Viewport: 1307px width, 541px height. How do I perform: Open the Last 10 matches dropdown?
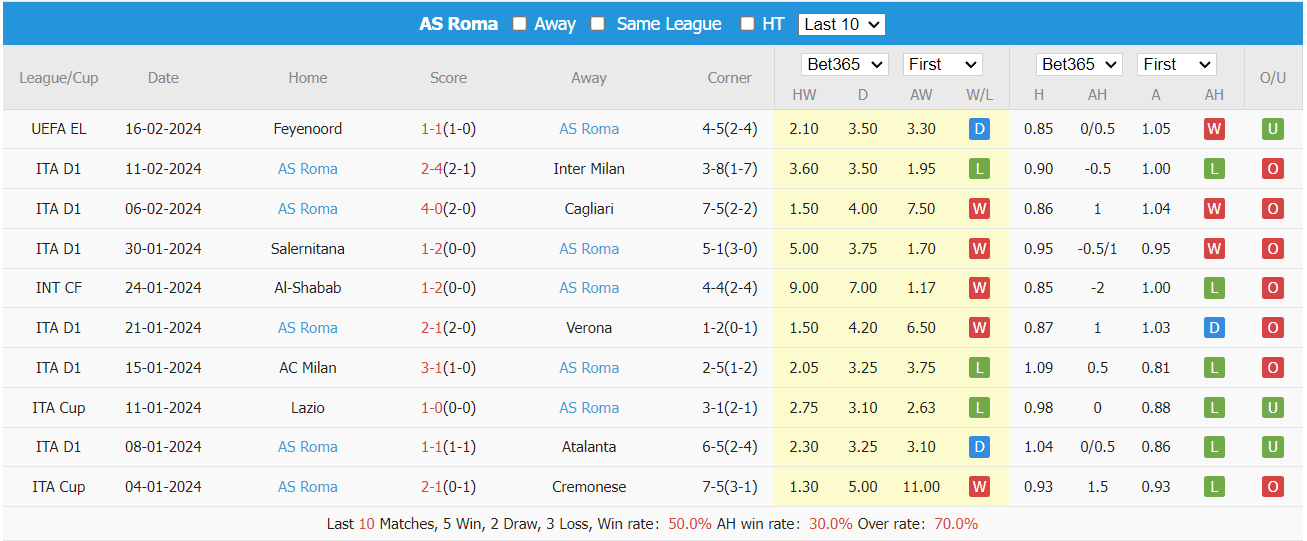[842, 24]
